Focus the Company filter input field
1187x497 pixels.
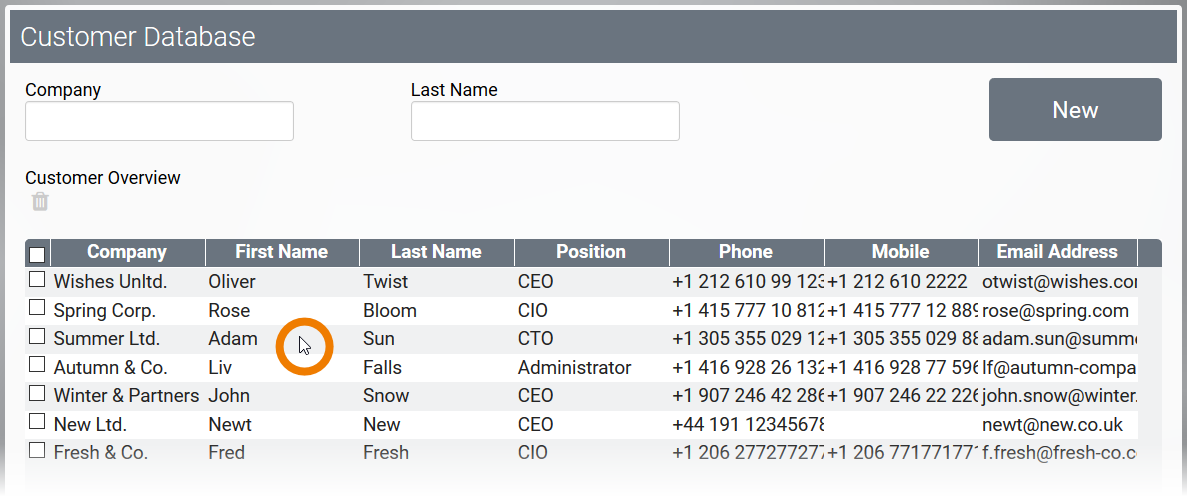(x=159, y=121)
